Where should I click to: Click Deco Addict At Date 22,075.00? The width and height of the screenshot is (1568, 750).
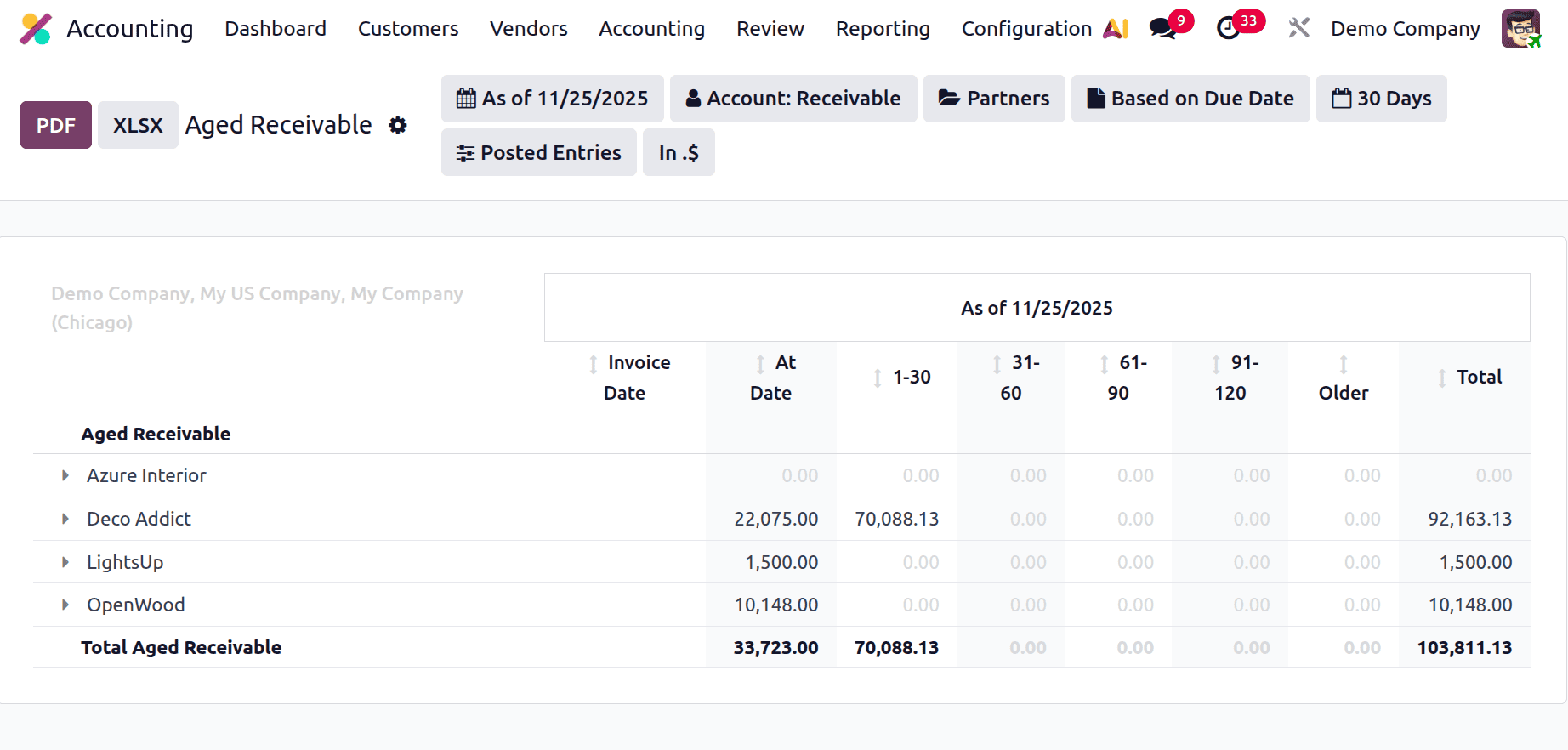click(776, 519)
